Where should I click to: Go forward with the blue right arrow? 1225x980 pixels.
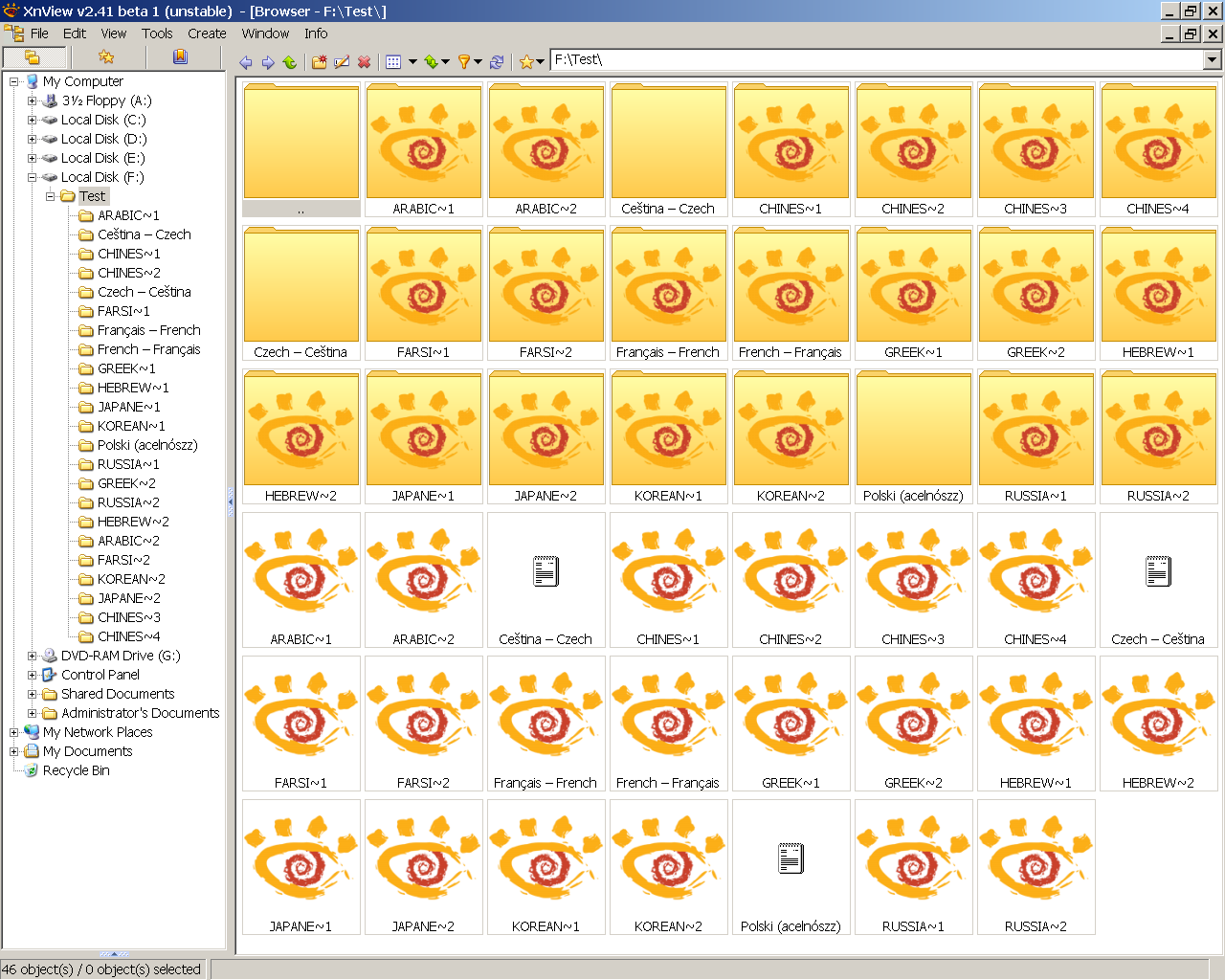(268, 62)
